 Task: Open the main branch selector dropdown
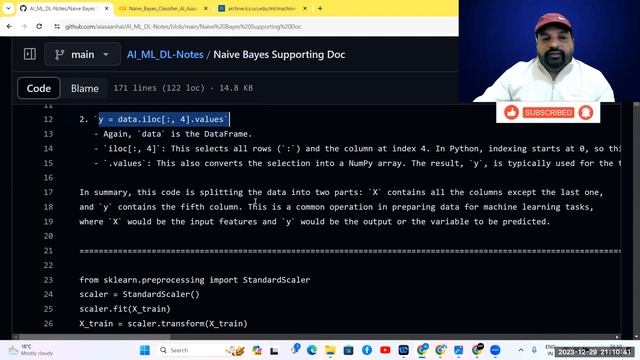point(82,54)
